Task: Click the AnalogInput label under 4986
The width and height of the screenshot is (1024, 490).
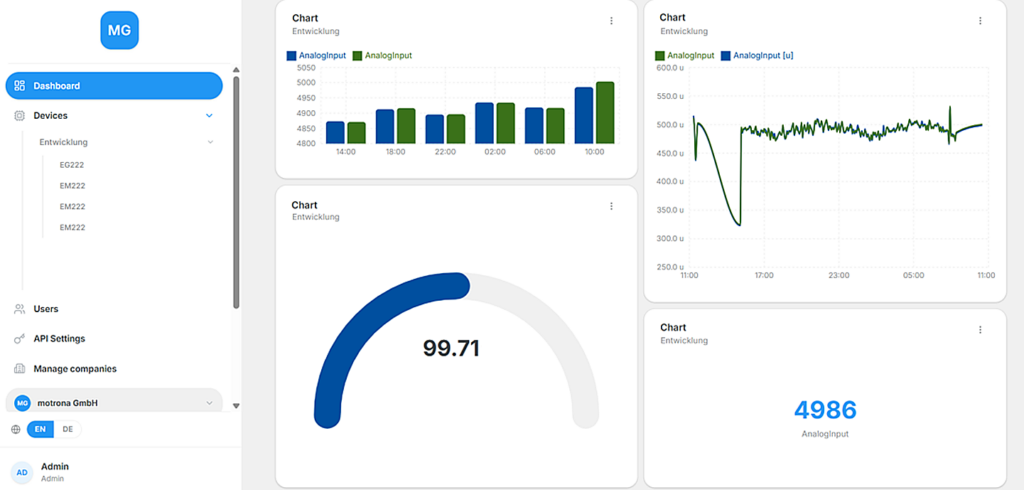Action: 825,434
